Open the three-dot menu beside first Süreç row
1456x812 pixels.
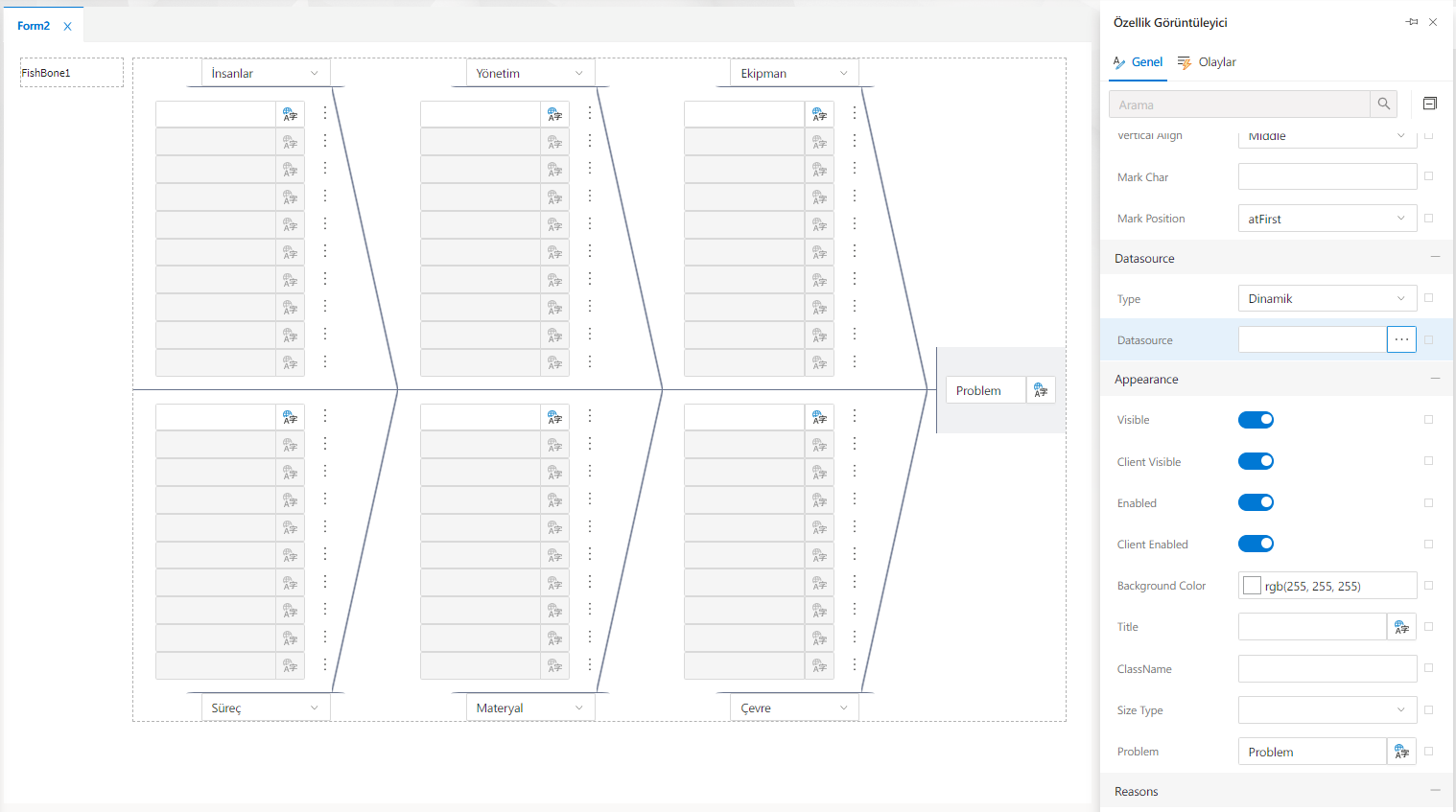(x=325, y=416)
